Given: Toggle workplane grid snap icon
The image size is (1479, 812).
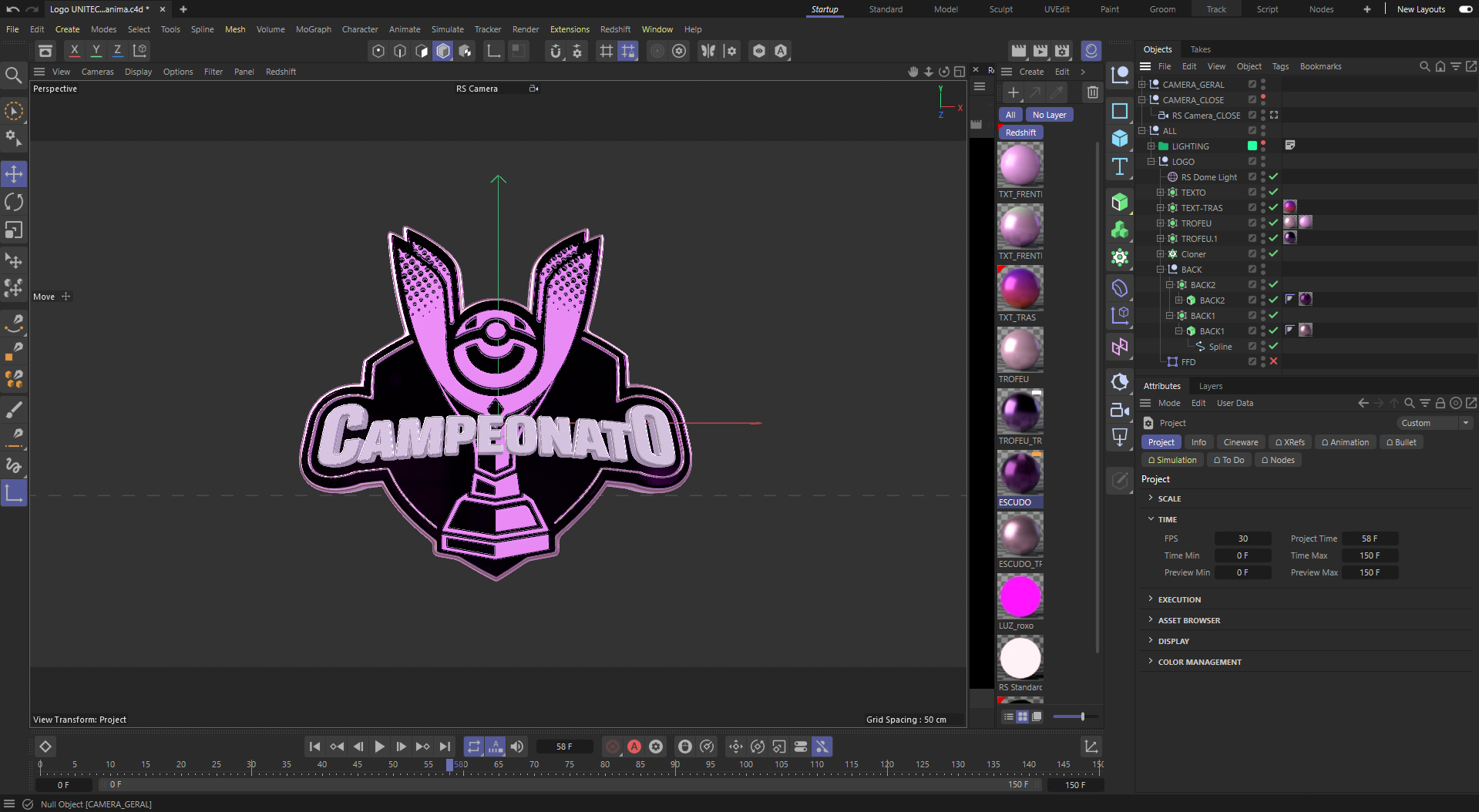Looking at the screenshot, I should tap(628, 51).
